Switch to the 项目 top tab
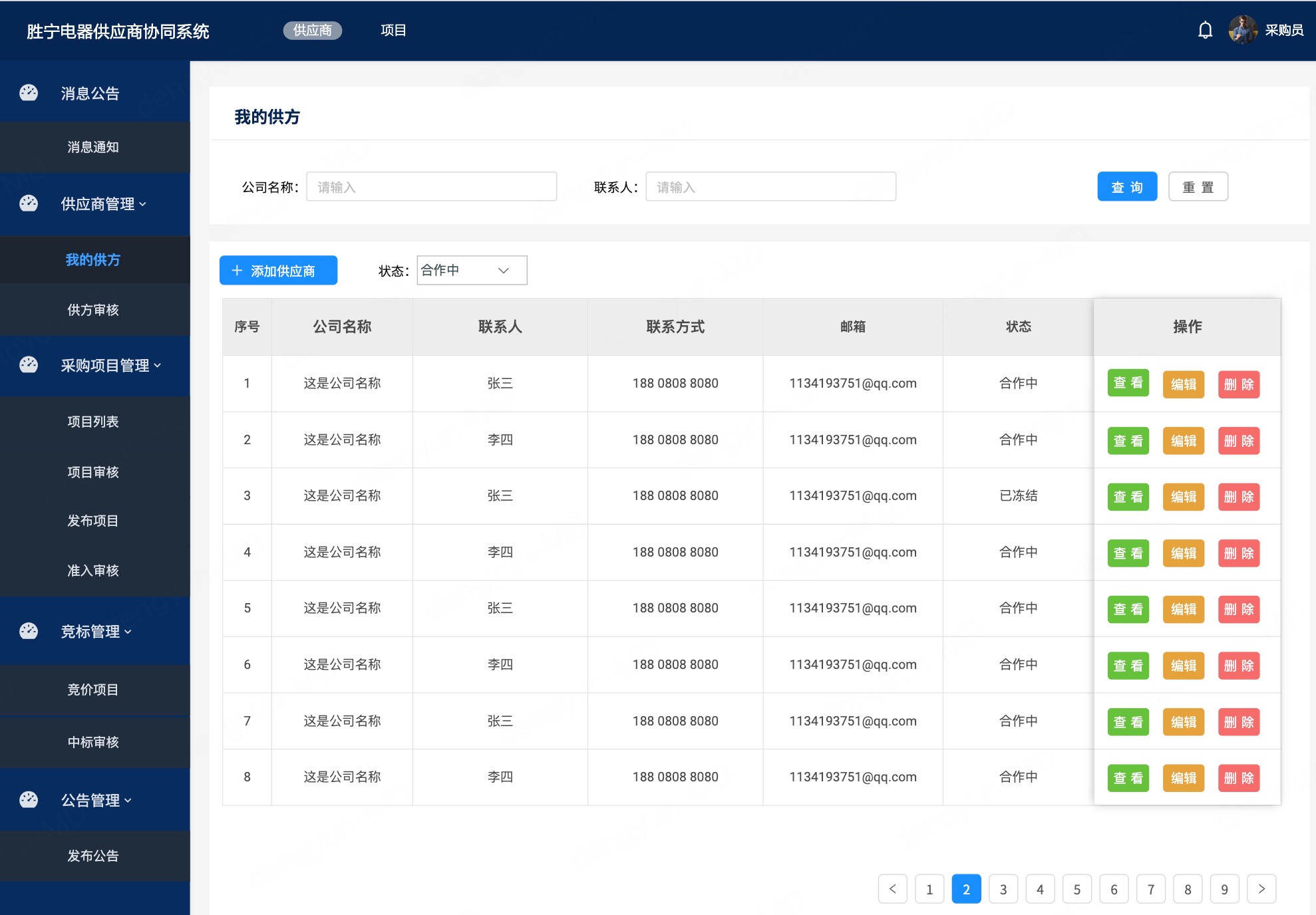Screen dimensions: 1316x915 point(393,31)
